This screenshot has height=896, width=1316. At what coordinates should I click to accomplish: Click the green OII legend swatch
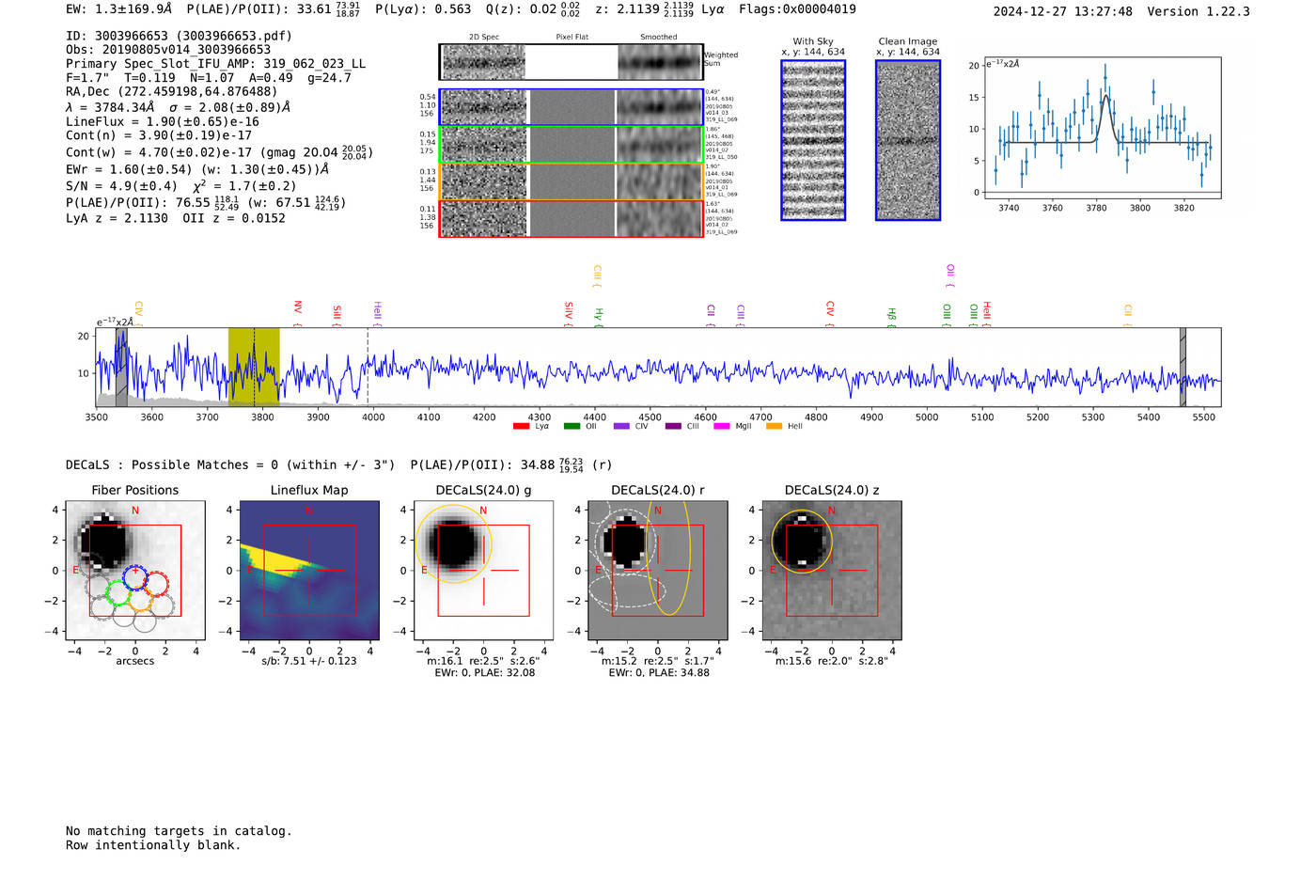coord(572,426)
